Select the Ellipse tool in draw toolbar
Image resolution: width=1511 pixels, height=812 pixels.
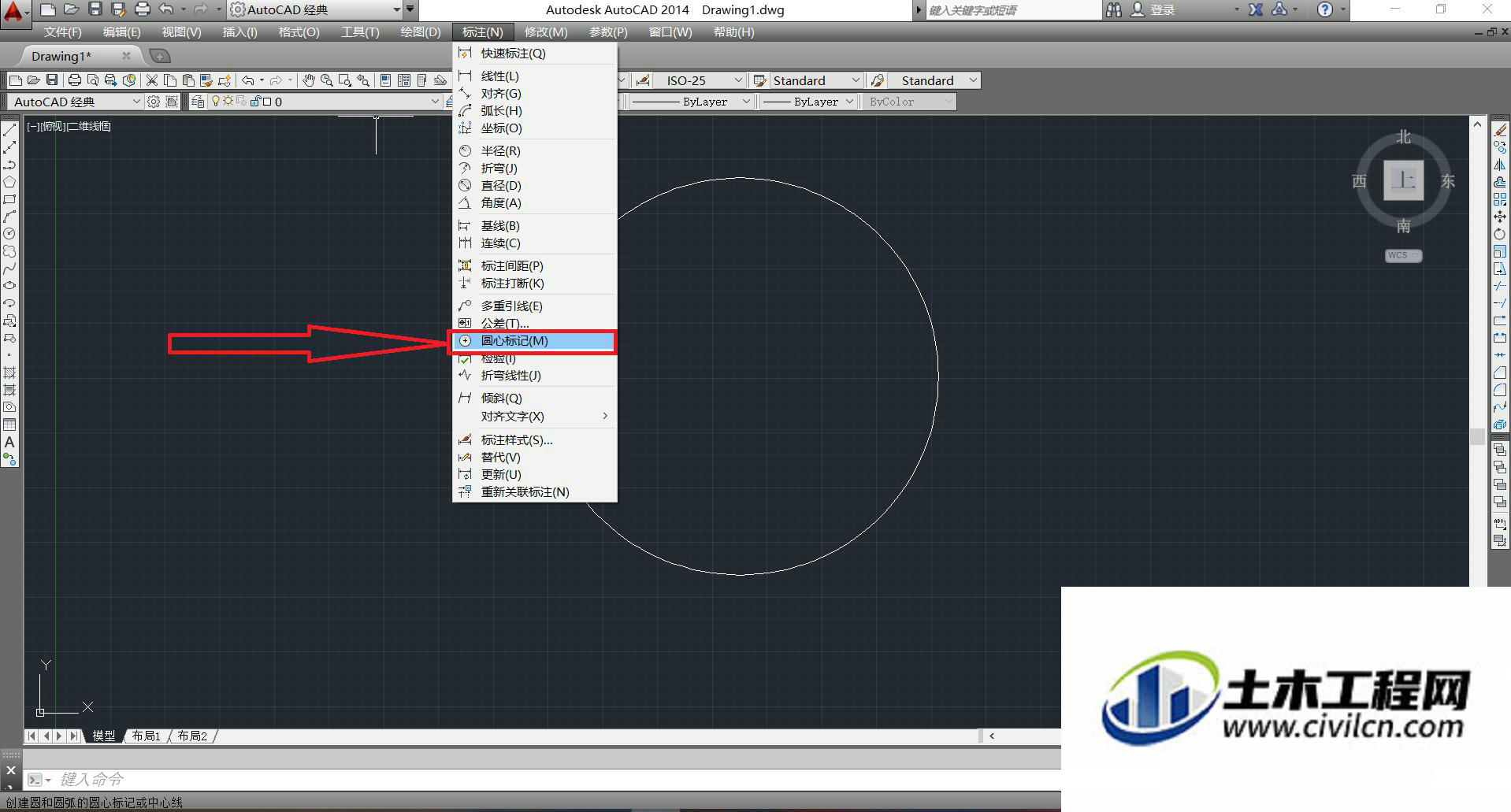[9, 285]
